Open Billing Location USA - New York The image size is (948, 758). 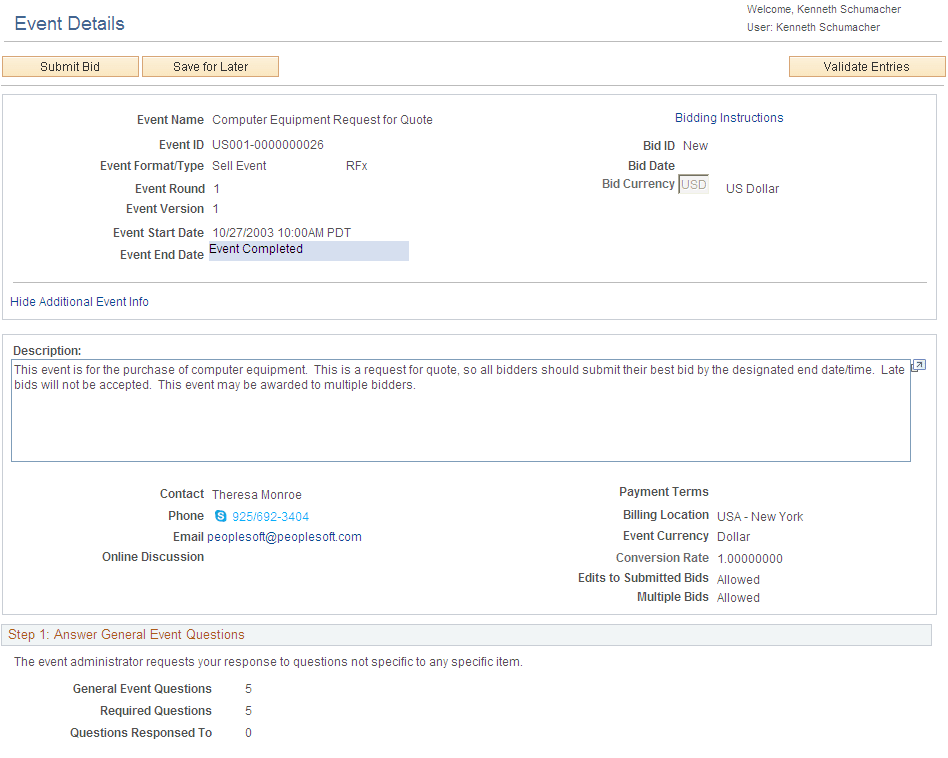pyautogui.click(x=759, y=516)
